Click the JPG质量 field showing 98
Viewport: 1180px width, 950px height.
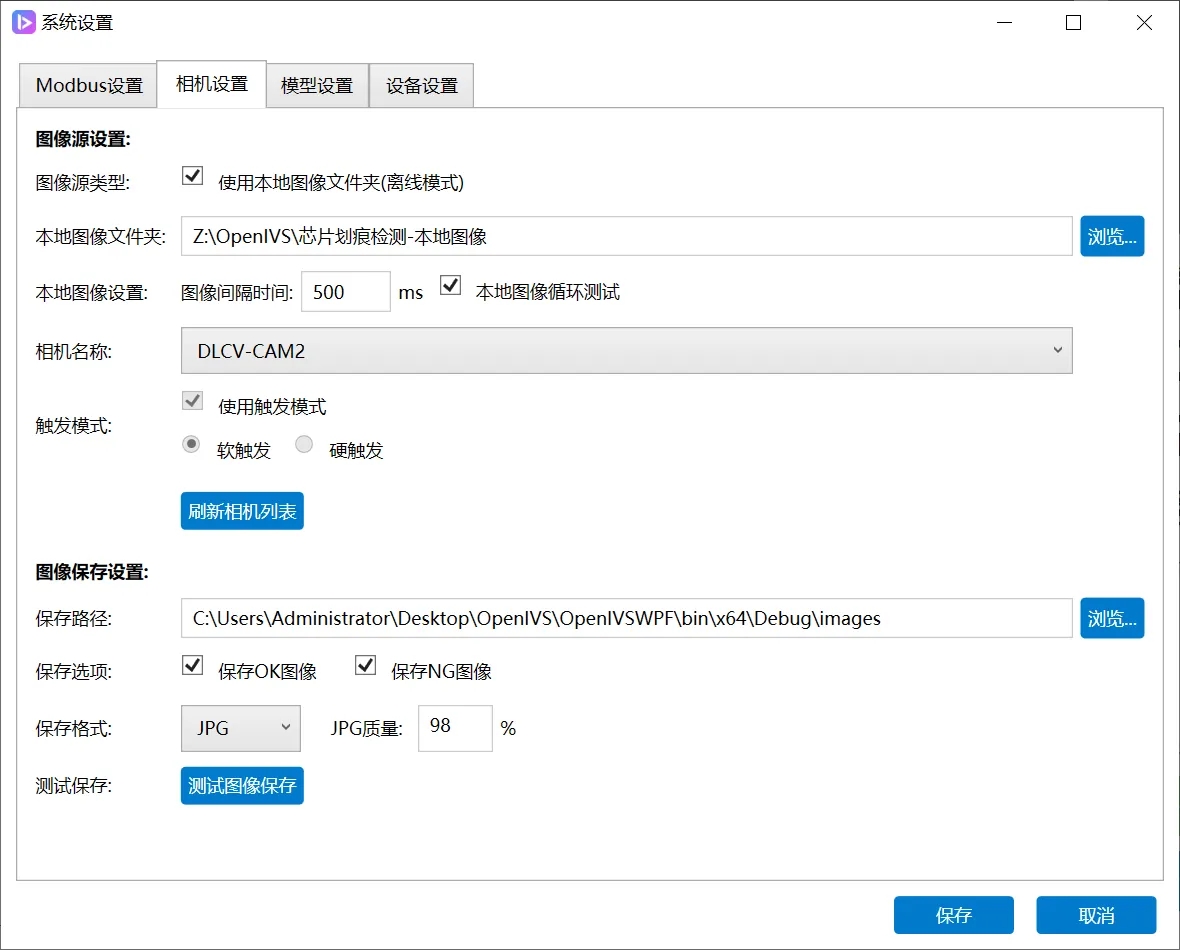coord(455,728)
